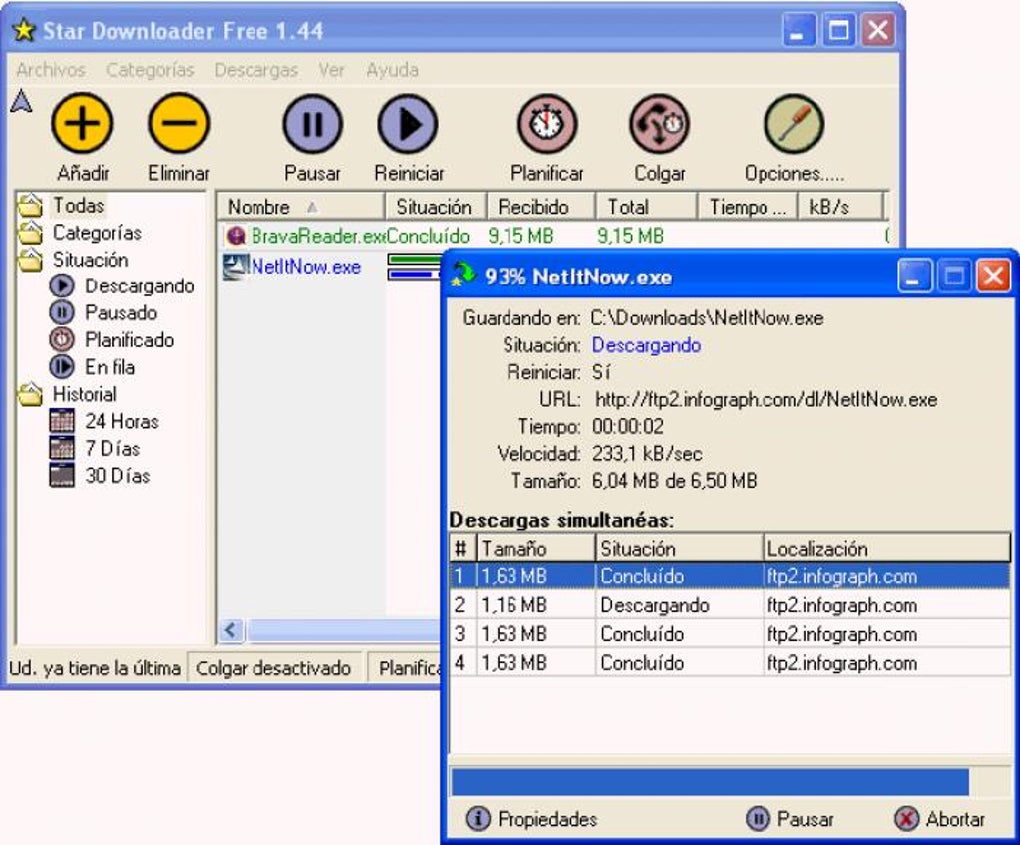The width and height of the screenshot is (1020, 845).
Task: Click the Localización column header
Action: click(887, 548)
